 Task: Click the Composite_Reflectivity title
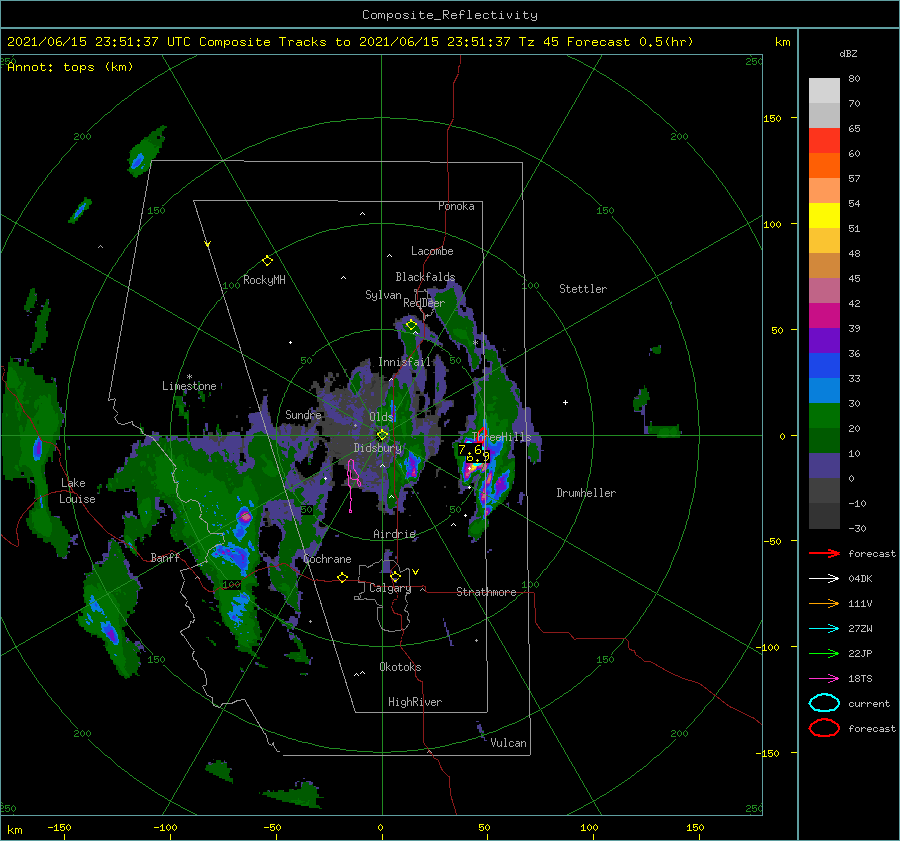coord(449,15)
